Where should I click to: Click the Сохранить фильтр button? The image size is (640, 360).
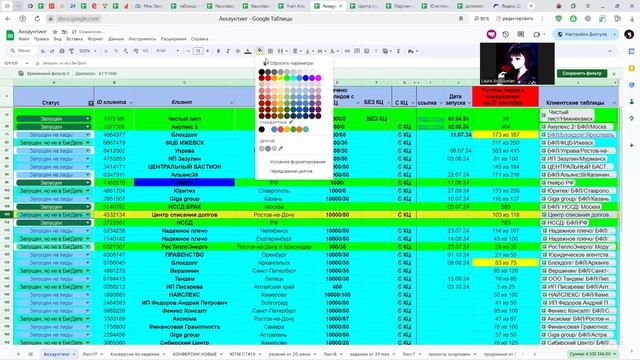[x=582, y=73]
